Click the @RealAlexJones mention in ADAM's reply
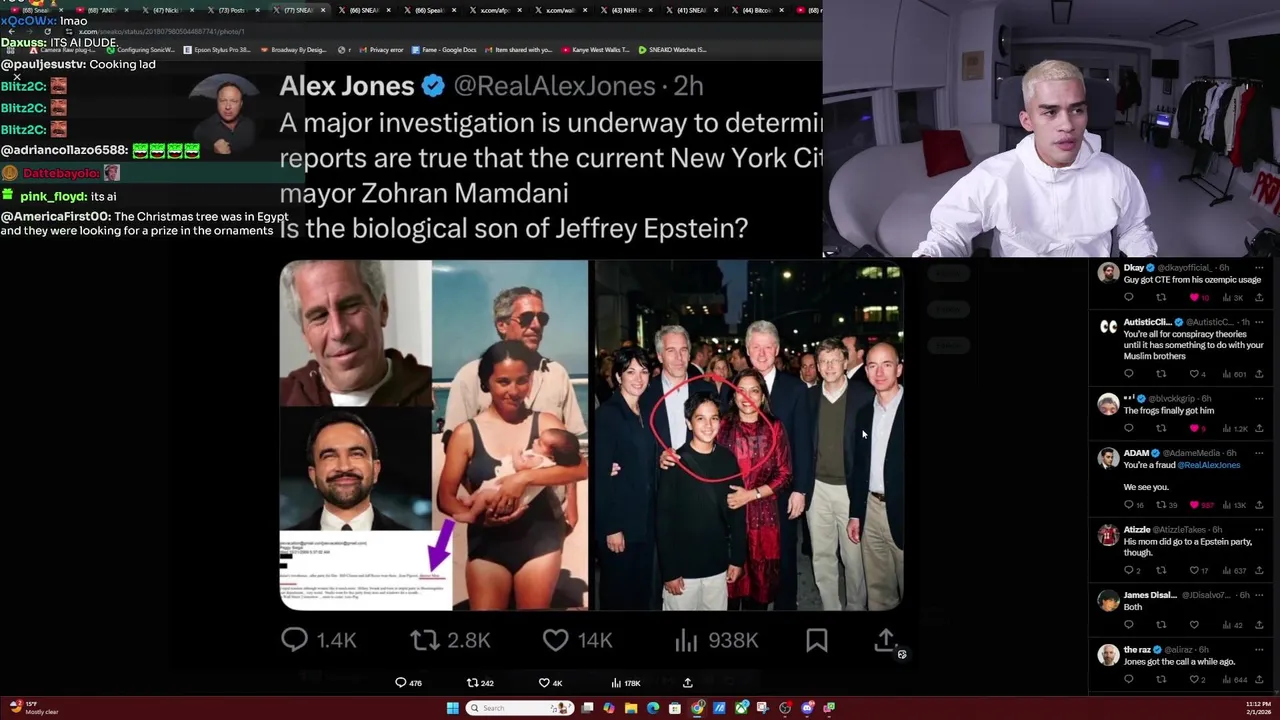Viewport: 1280px width, 720px height. (x=1208, y=465)
